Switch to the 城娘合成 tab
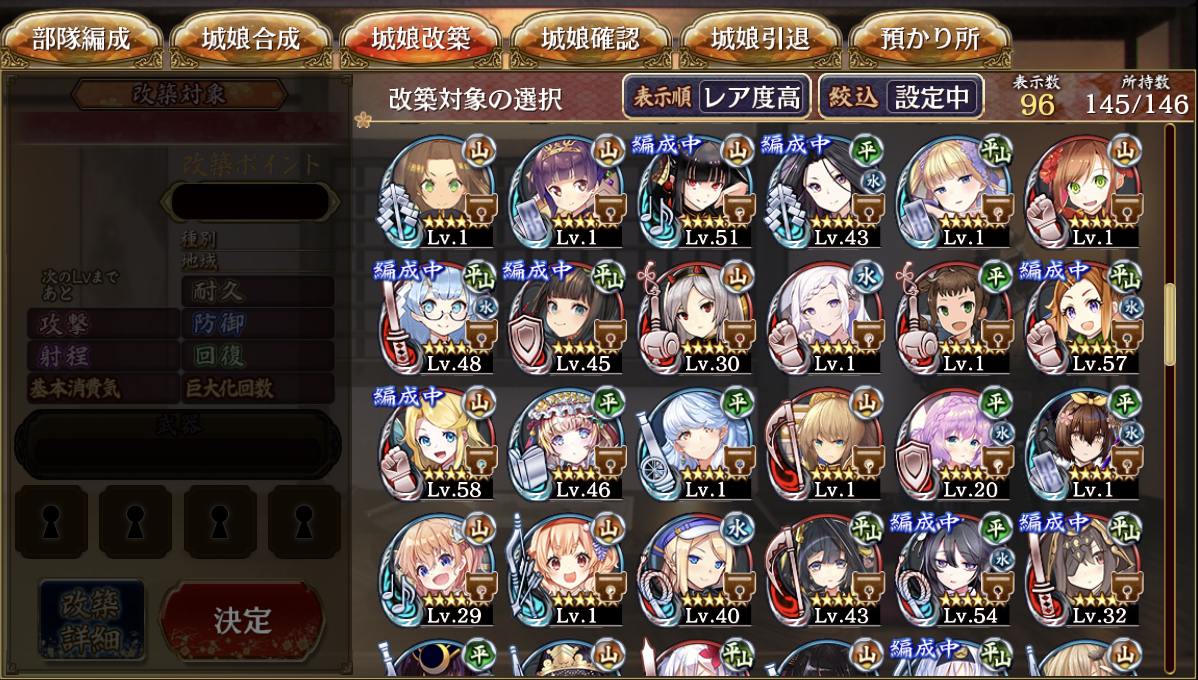 251,40
